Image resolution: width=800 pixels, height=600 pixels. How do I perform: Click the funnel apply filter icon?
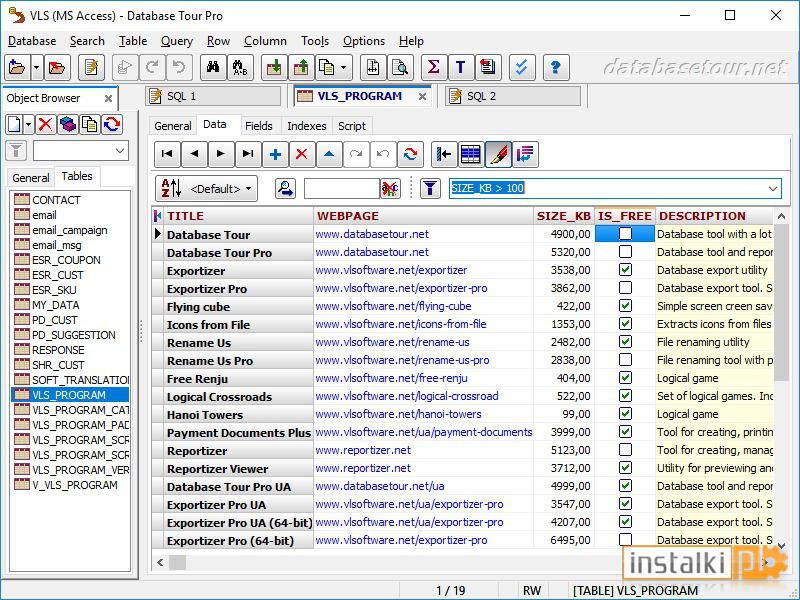tap(431, 188)
